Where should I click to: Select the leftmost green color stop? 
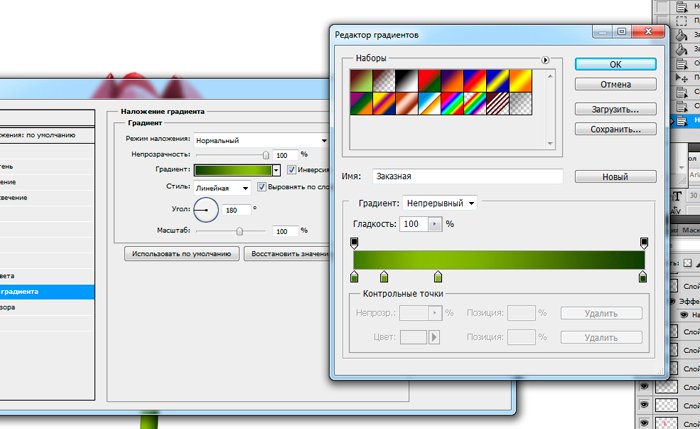tap(355, 276)
